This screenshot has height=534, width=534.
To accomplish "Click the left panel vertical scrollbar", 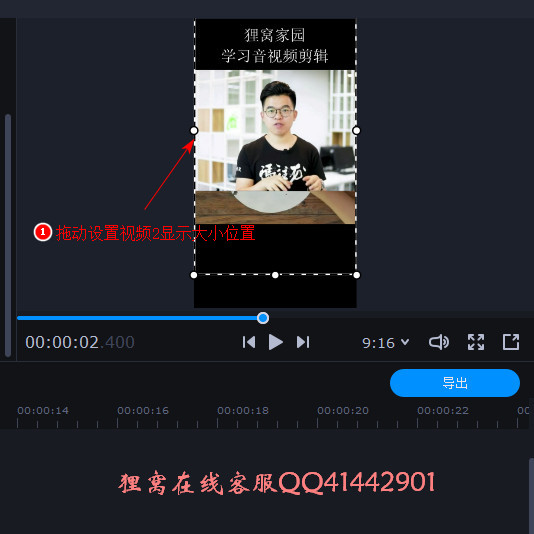I will pyautogui.click(x=8, y=235).
